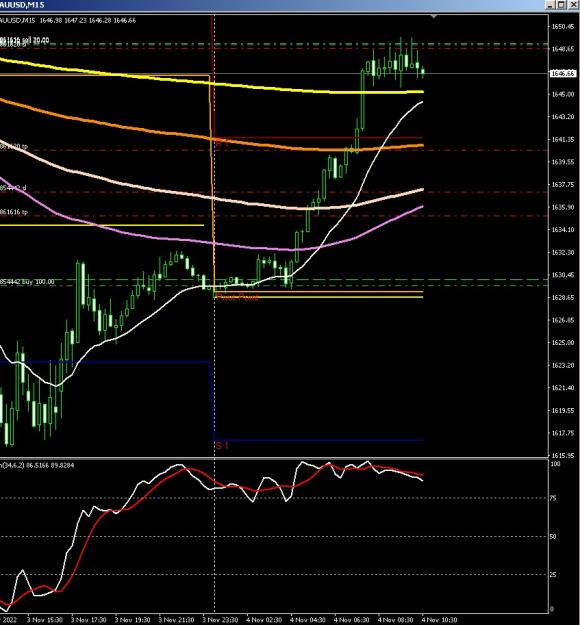Click price scale value 1619.55
This screenshot has height=625, width=580.
563,410
